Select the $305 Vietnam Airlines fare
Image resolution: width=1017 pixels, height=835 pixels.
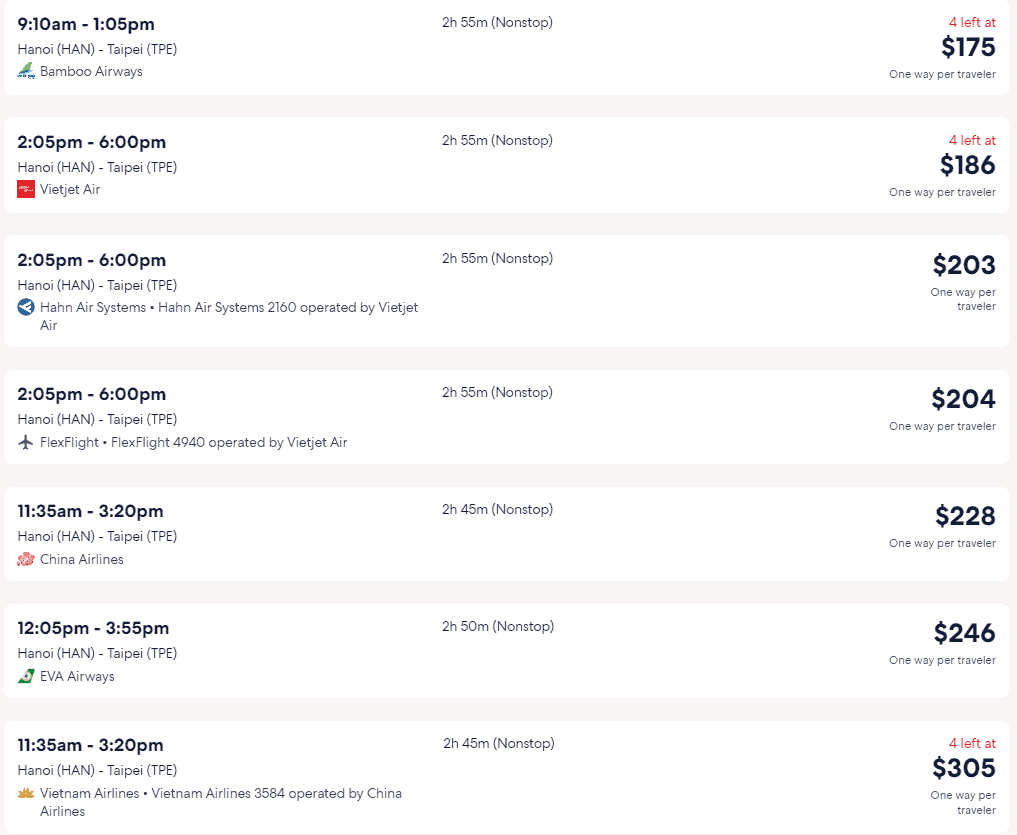[x=964, y=768]
